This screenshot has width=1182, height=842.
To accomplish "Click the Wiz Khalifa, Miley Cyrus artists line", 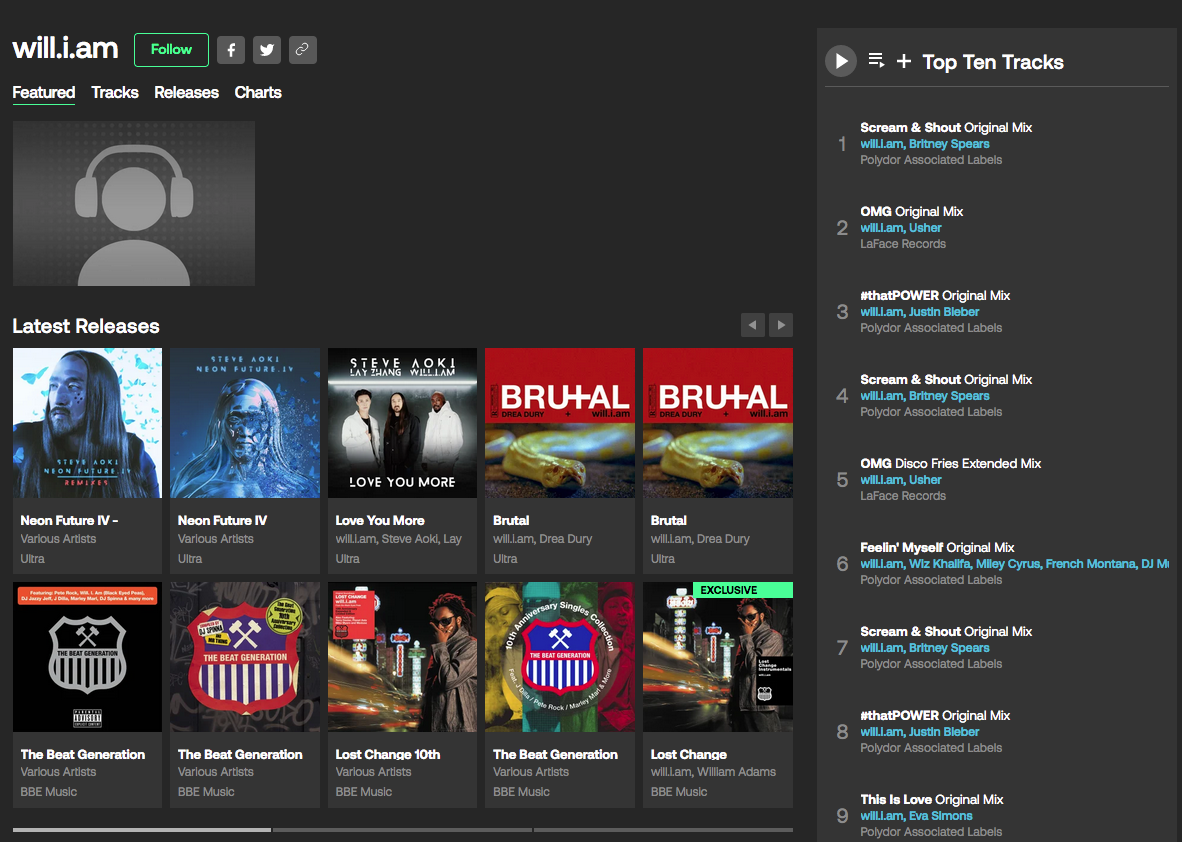I will point(1015,564).
